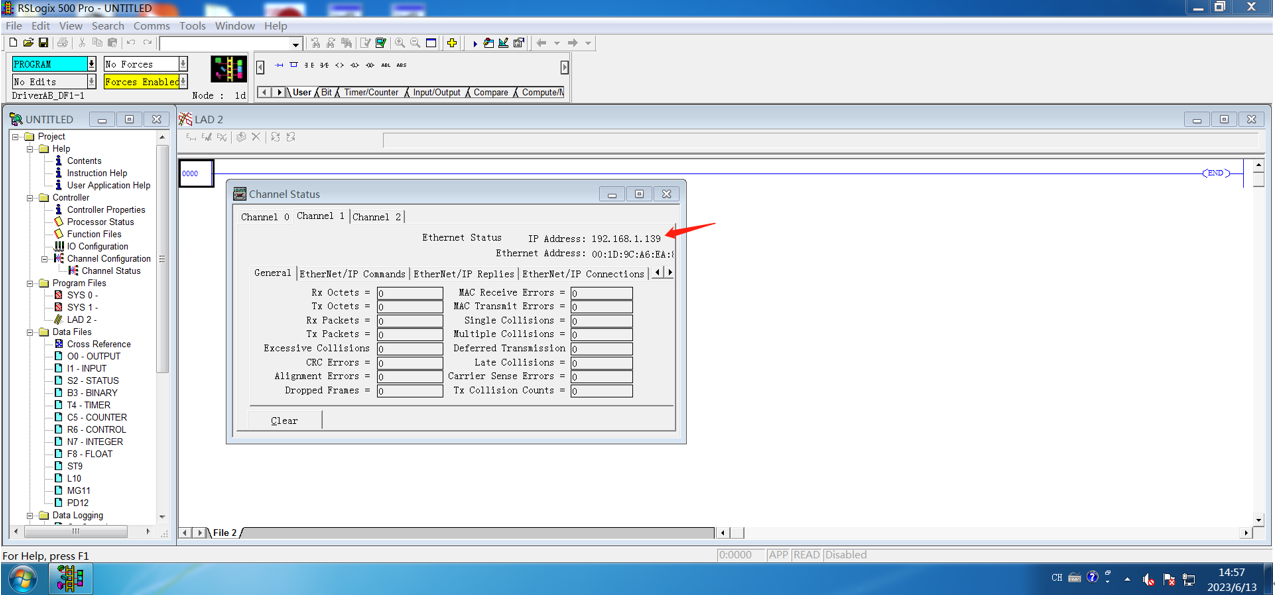This screenshot has height=595, width=1275.
Task: Open the No Forces dropdown
Action: (182, 64)
